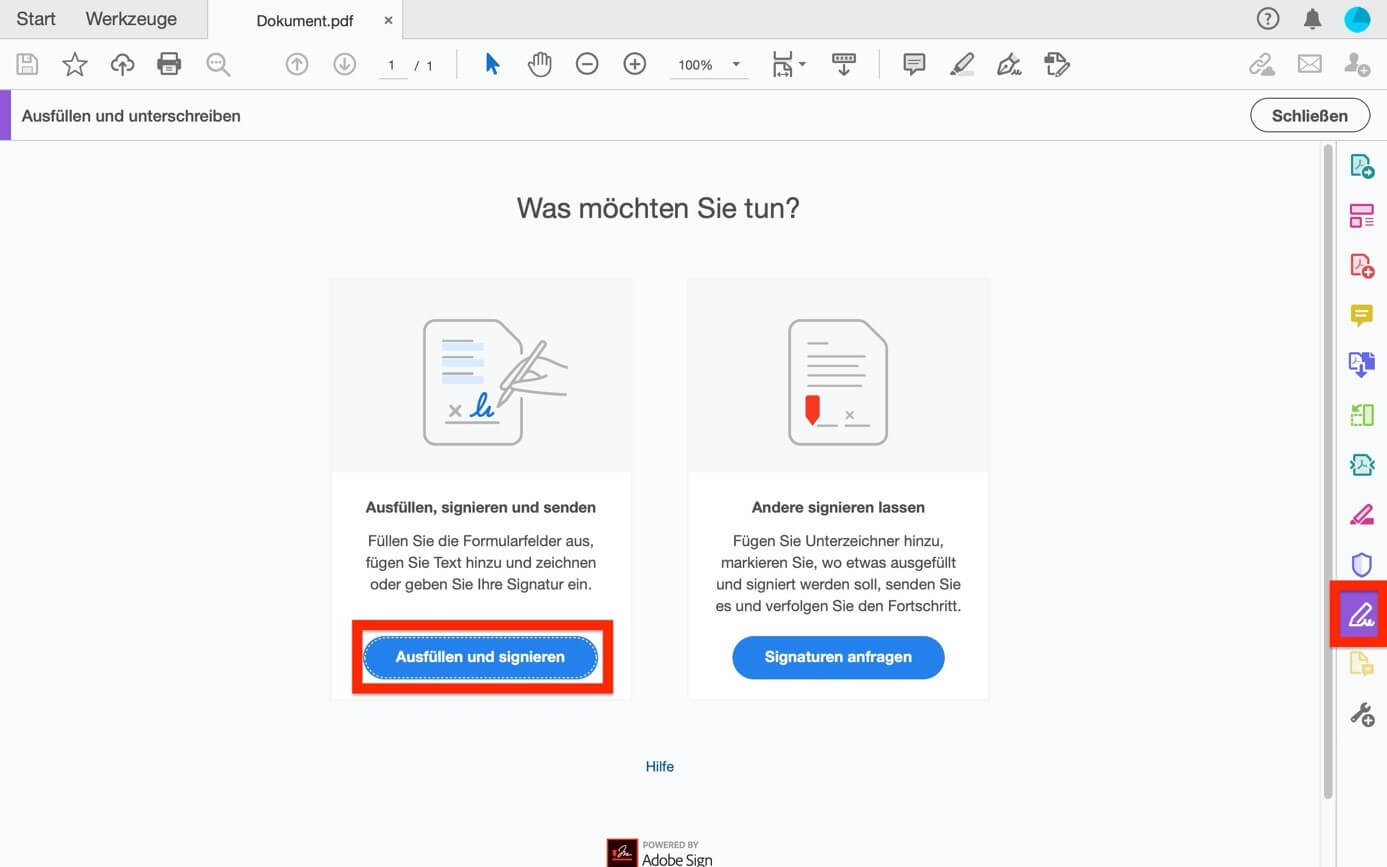
Task: Click Ausfüllen und signieren button
Action: tap(480, 657)
